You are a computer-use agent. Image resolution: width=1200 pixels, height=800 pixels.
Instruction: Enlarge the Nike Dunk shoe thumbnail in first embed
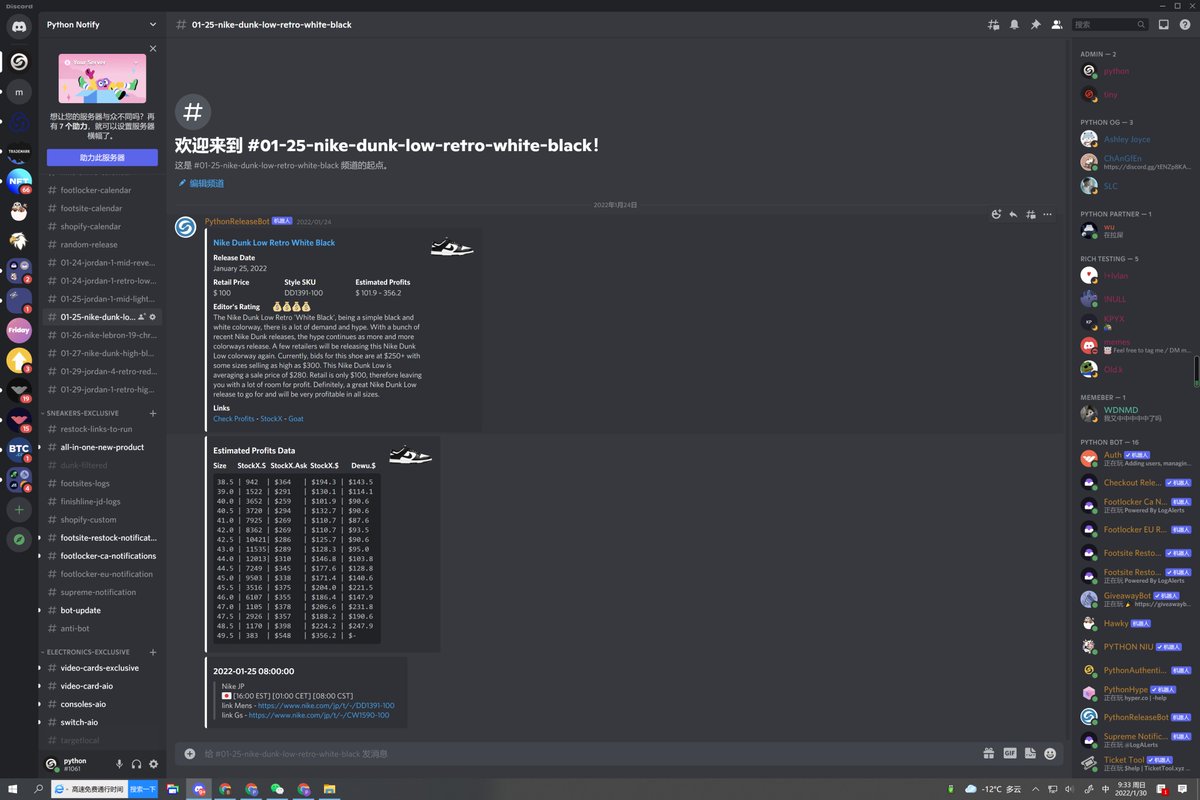452,246
